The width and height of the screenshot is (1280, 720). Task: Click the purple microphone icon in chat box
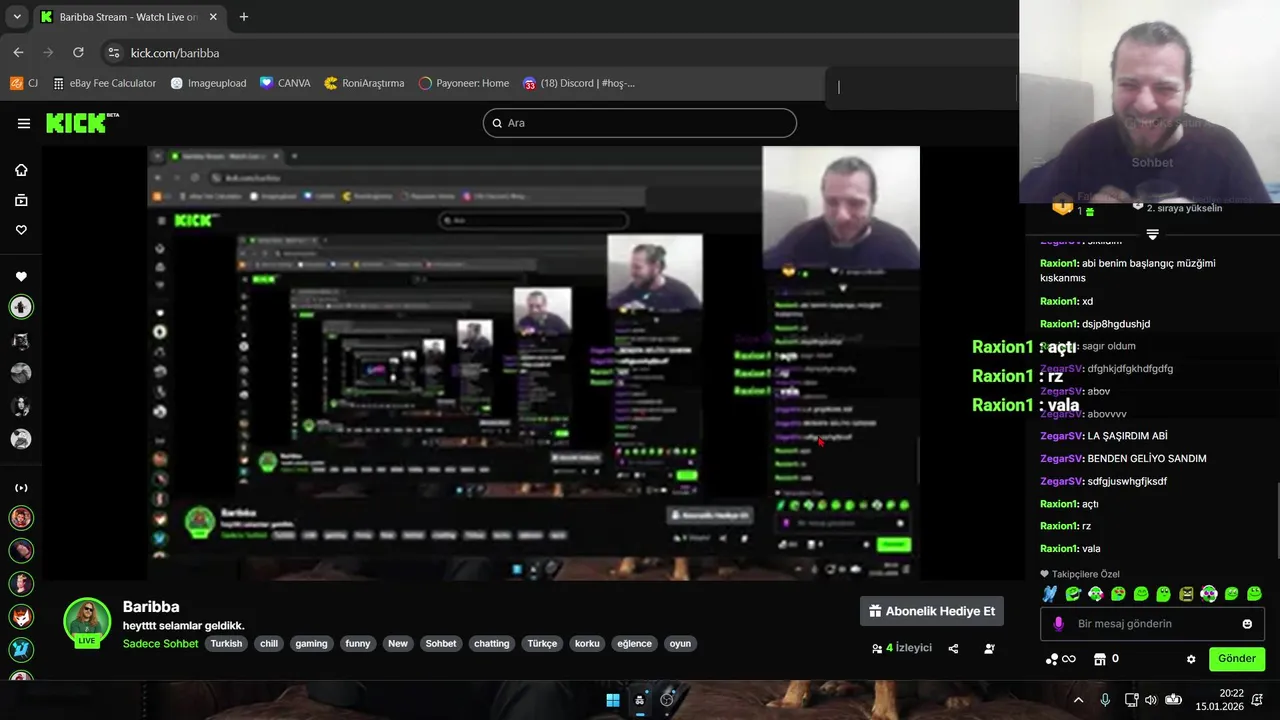[1058, 624]
